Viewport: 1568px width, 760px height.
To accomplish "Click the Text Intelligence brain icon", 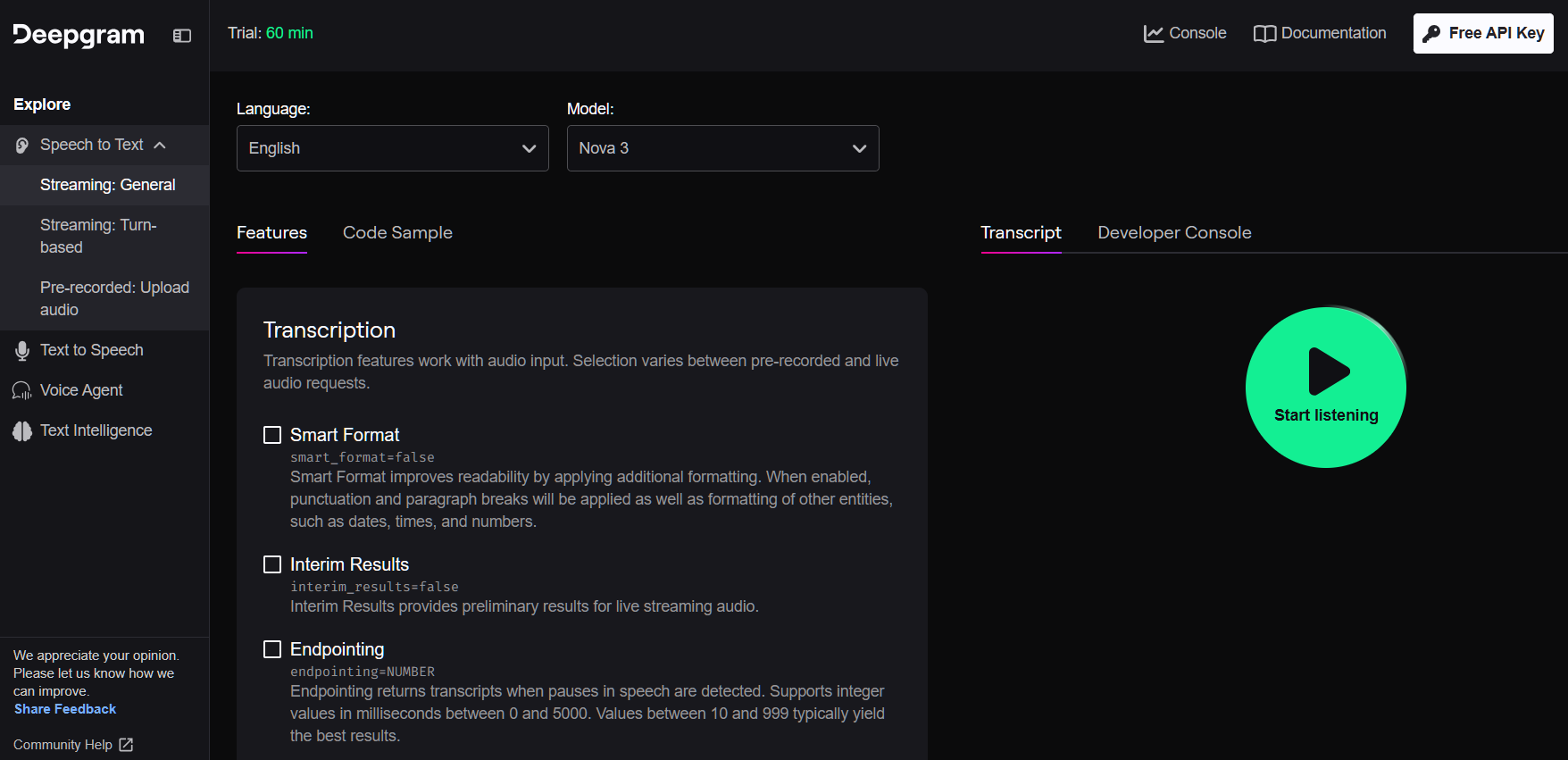I will (x=22, y=431).
